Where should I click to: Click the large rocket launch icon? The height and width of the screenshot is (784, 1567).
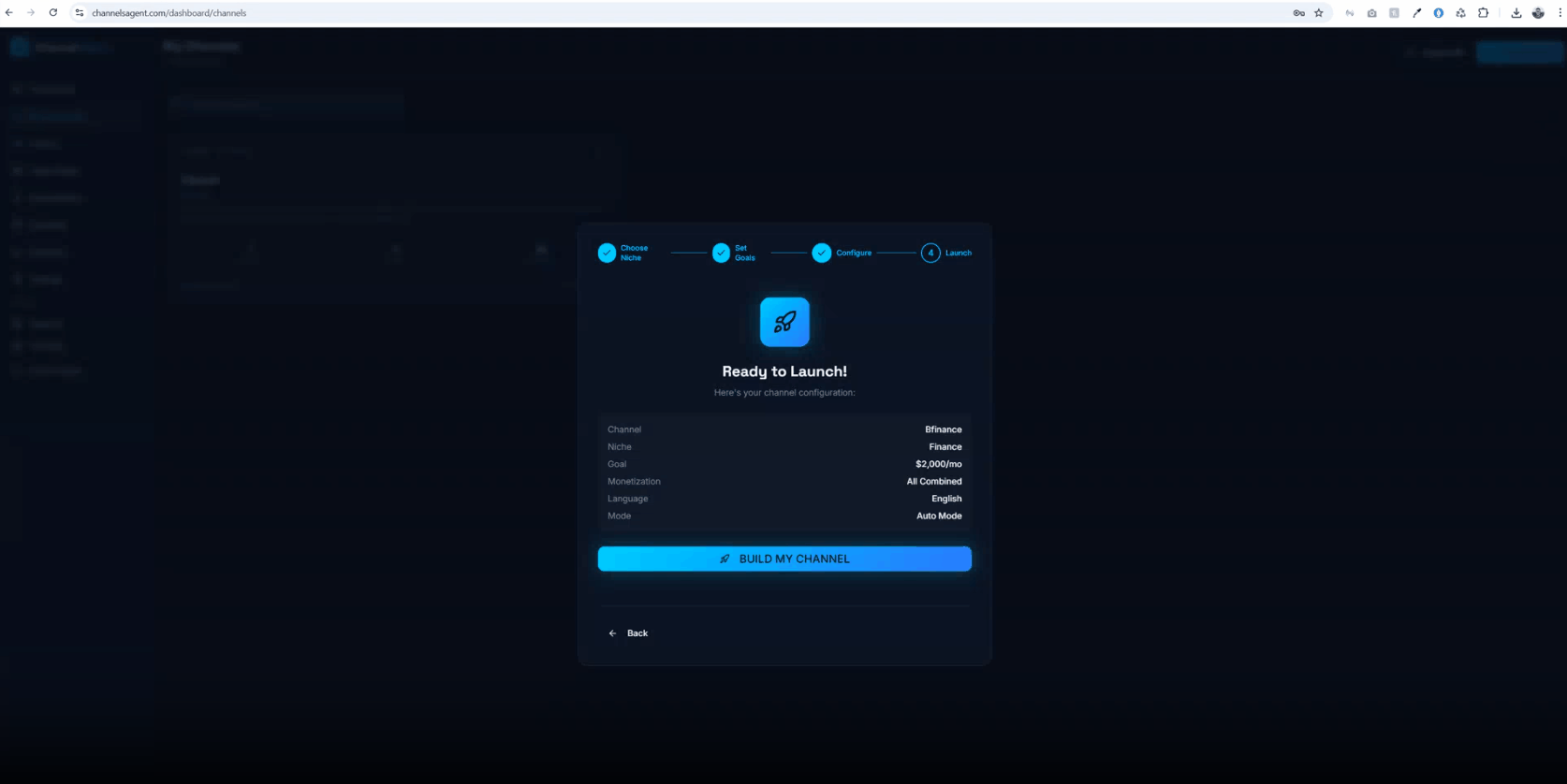point(784,322)
